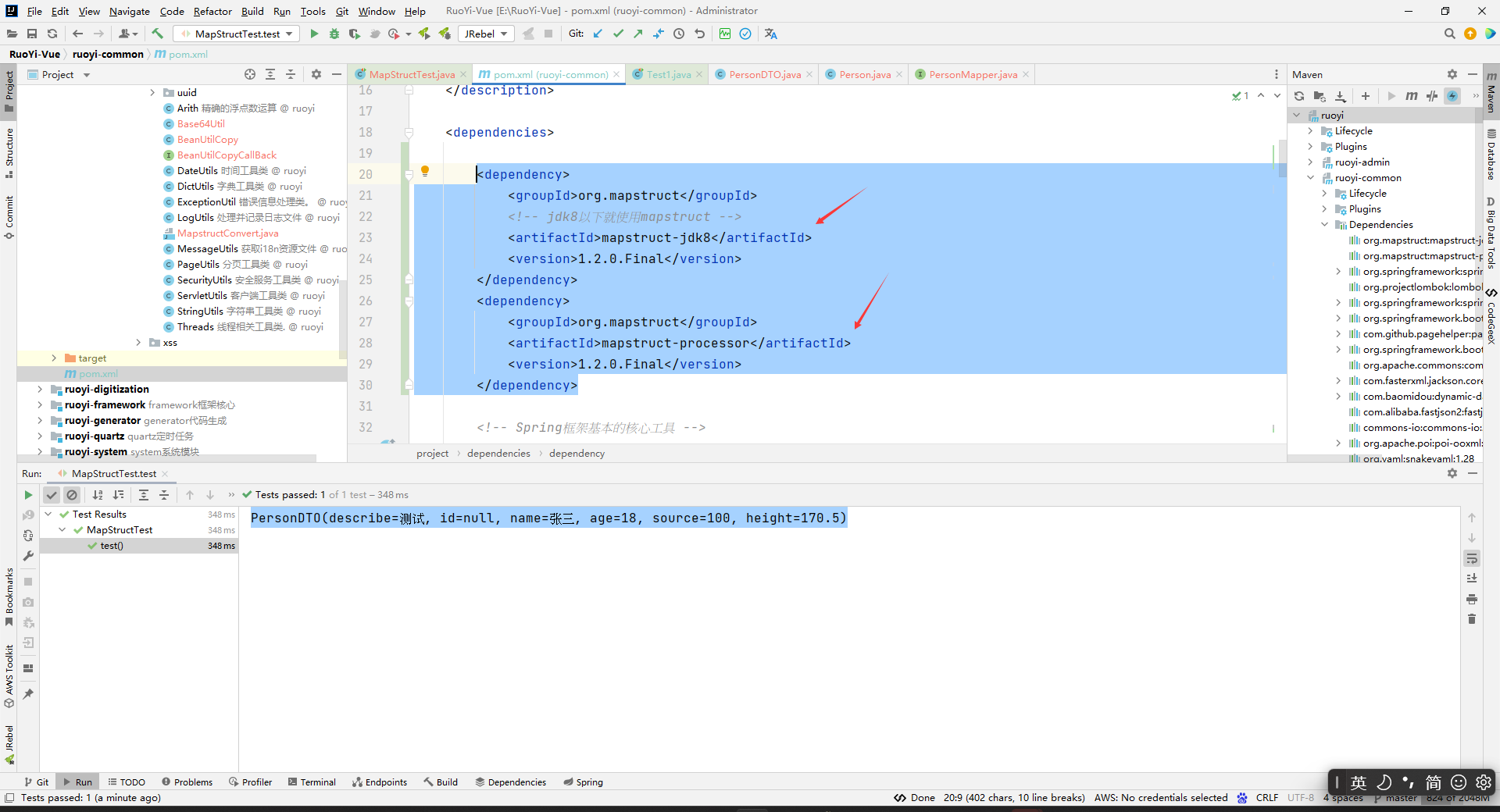The width and height of the screenshot is (1500, 812).
Task: Commit changes using the checkmark VCS icon
Action: 619,34
